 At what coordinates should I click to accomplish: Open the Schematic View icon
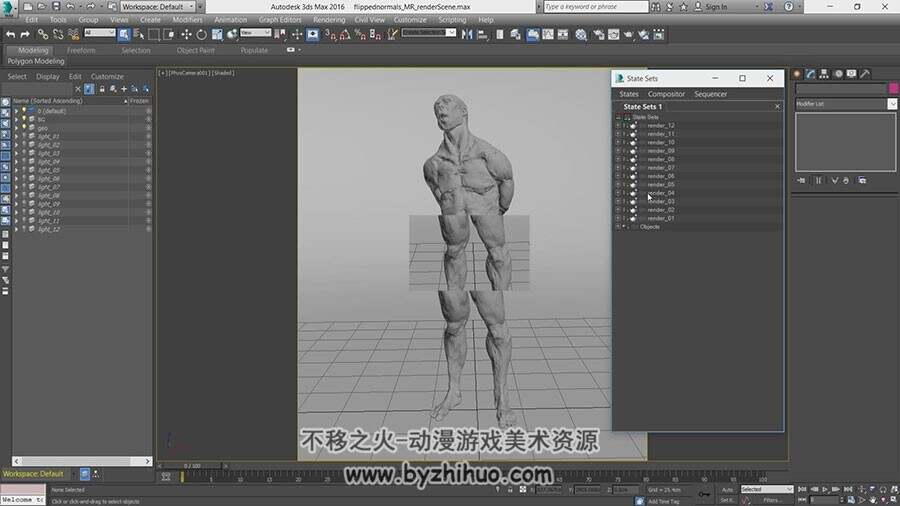[x=563, y=34]
